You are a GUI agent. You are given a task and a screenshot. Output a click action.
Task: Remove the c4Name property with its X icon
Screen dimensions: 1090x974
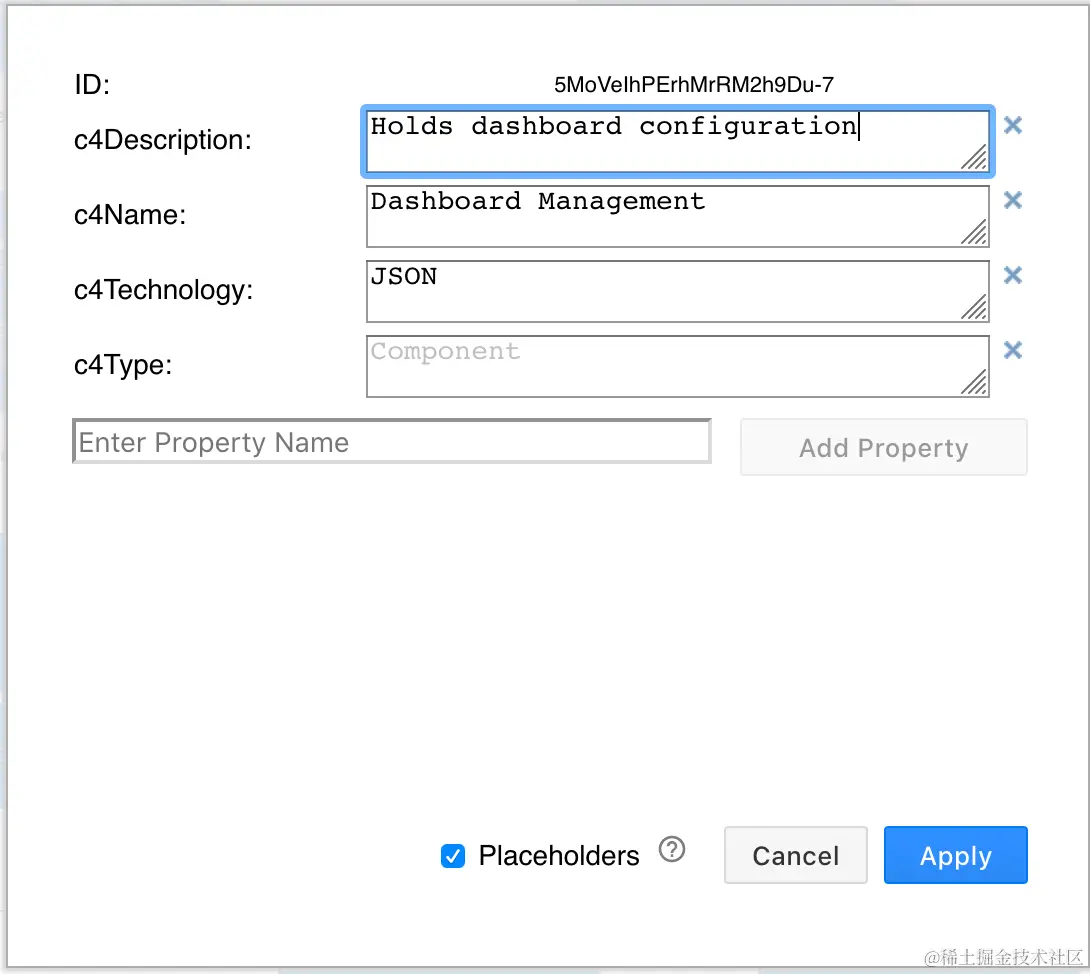click(x=1013, y=200)
